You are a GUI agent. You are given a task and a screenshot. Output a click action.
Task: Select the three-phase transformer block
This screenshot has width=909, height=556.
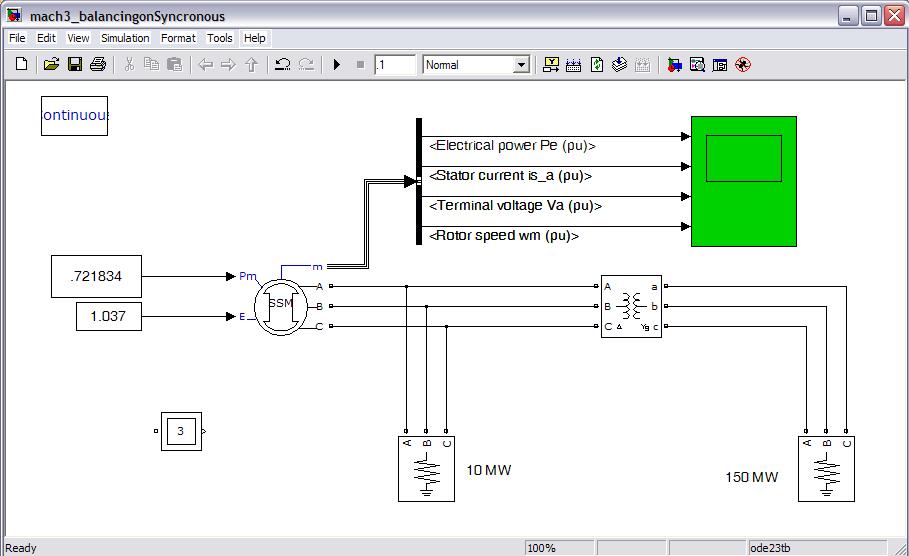(x=631, y=306)
